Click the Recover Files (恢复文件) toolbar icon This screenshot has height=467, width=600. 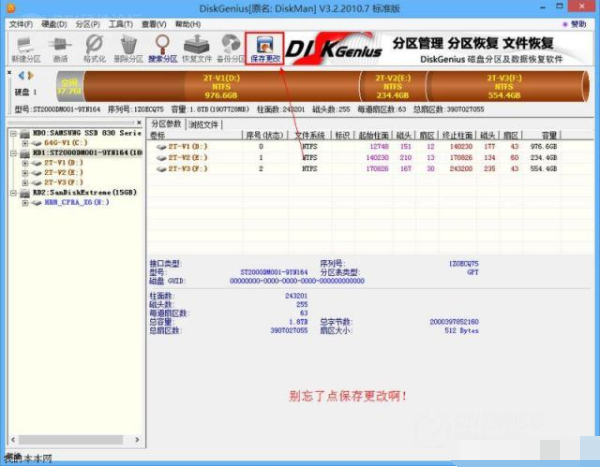197,49
